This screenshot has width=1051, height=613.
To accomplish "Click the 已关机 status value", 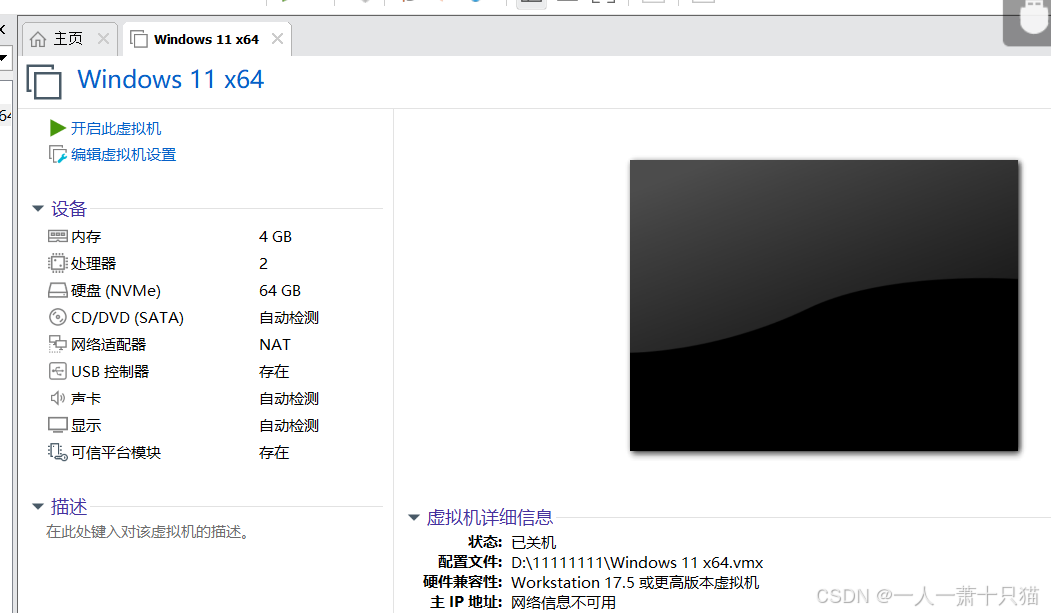I will pos(534,542).
